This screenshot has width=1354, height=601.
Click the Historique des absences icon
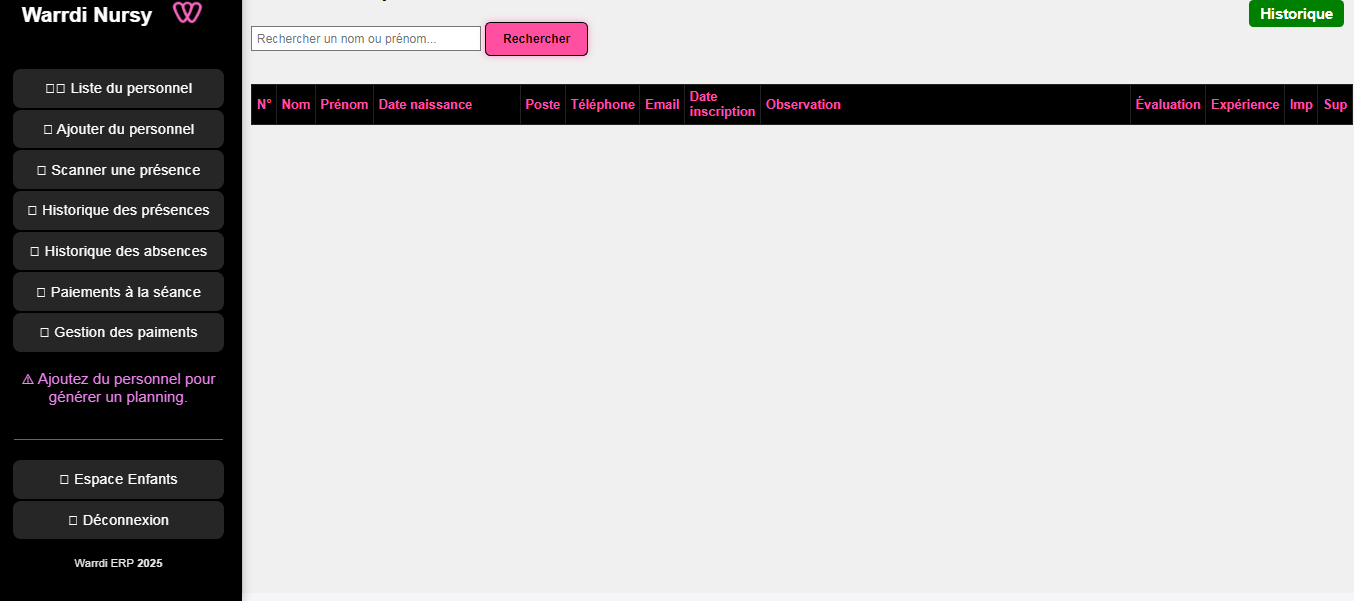pyautogui.click(x=33, y=251)
